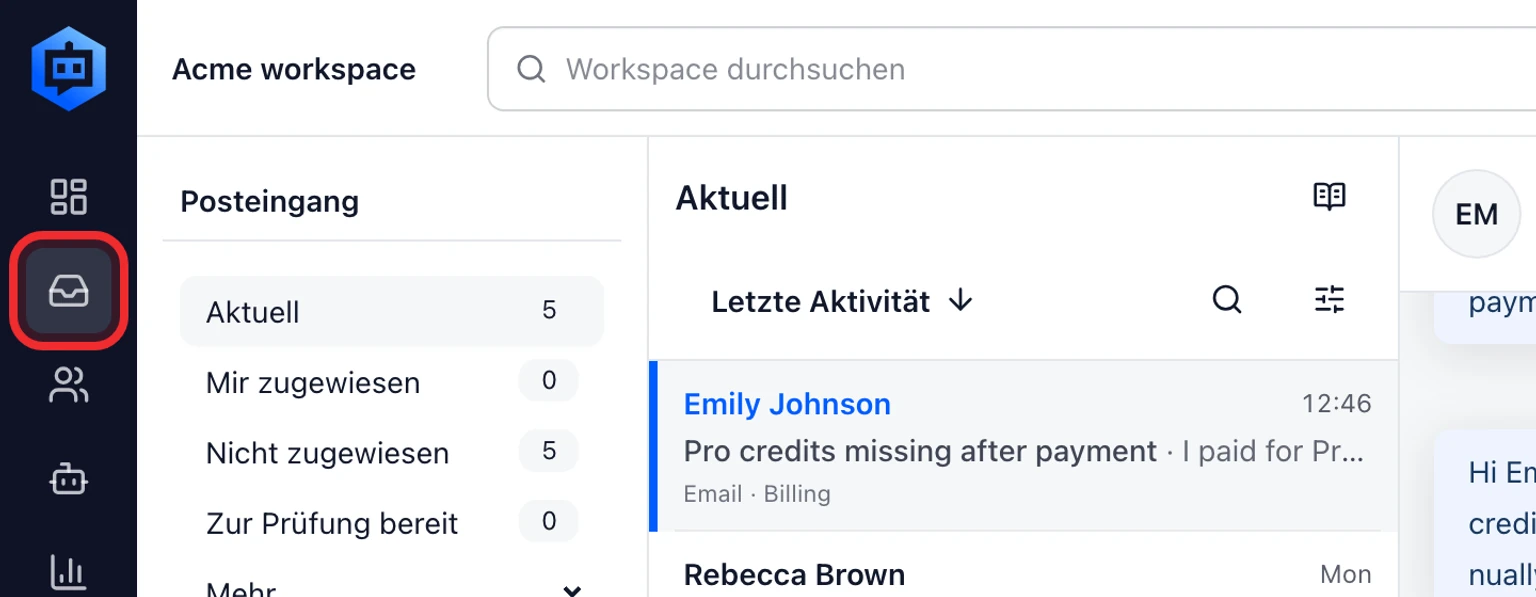Open the book icon next to Aktuell
This screenshot has width=1536, height=597.
[1329, 197]
